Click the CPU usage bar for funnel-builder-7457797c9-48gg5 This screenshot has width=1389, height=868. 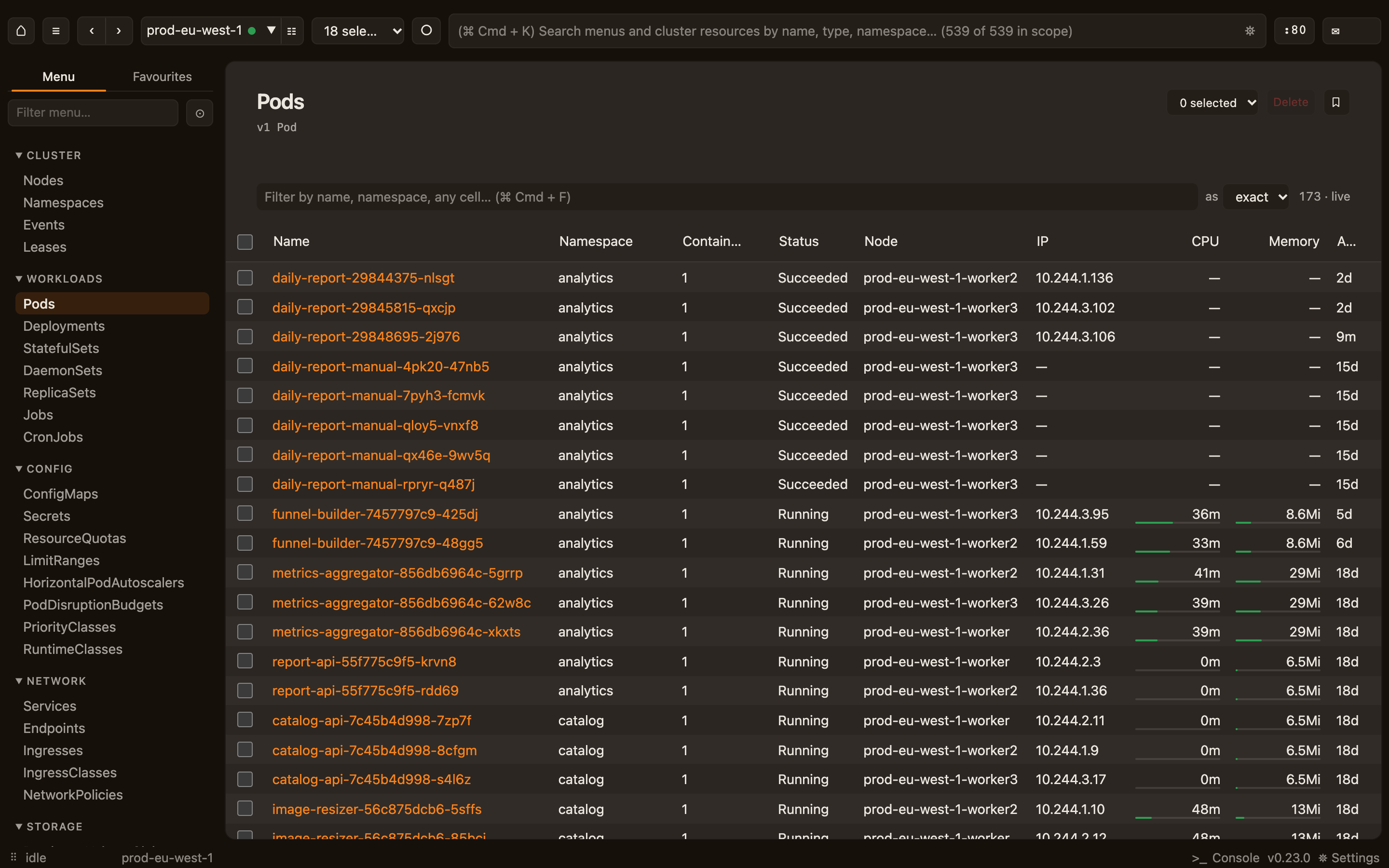tap(1177, 552)
